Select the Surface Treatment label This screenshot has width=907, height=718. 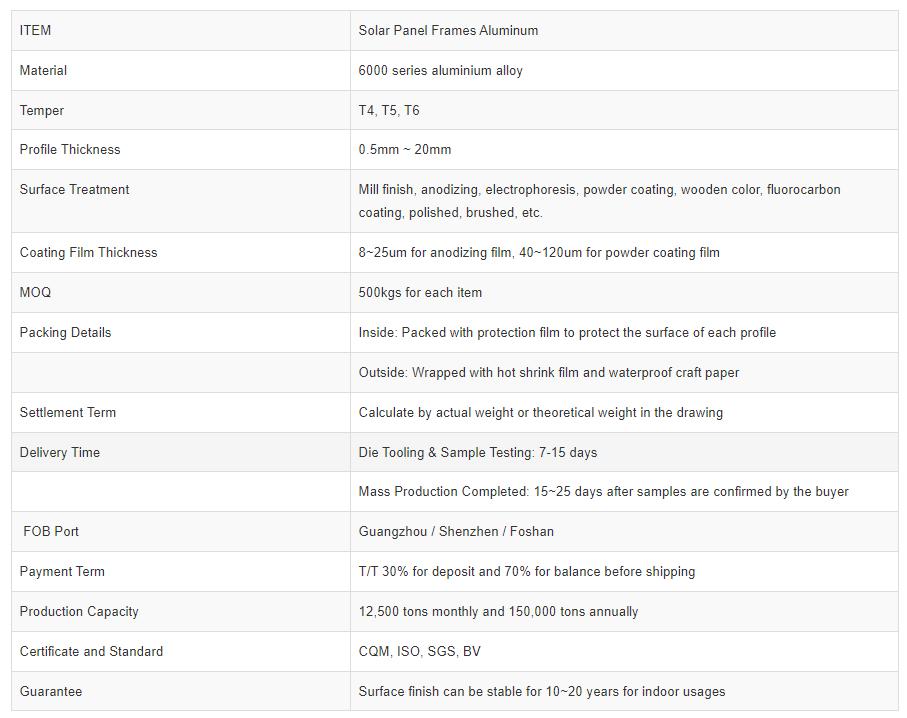(75, 190)
